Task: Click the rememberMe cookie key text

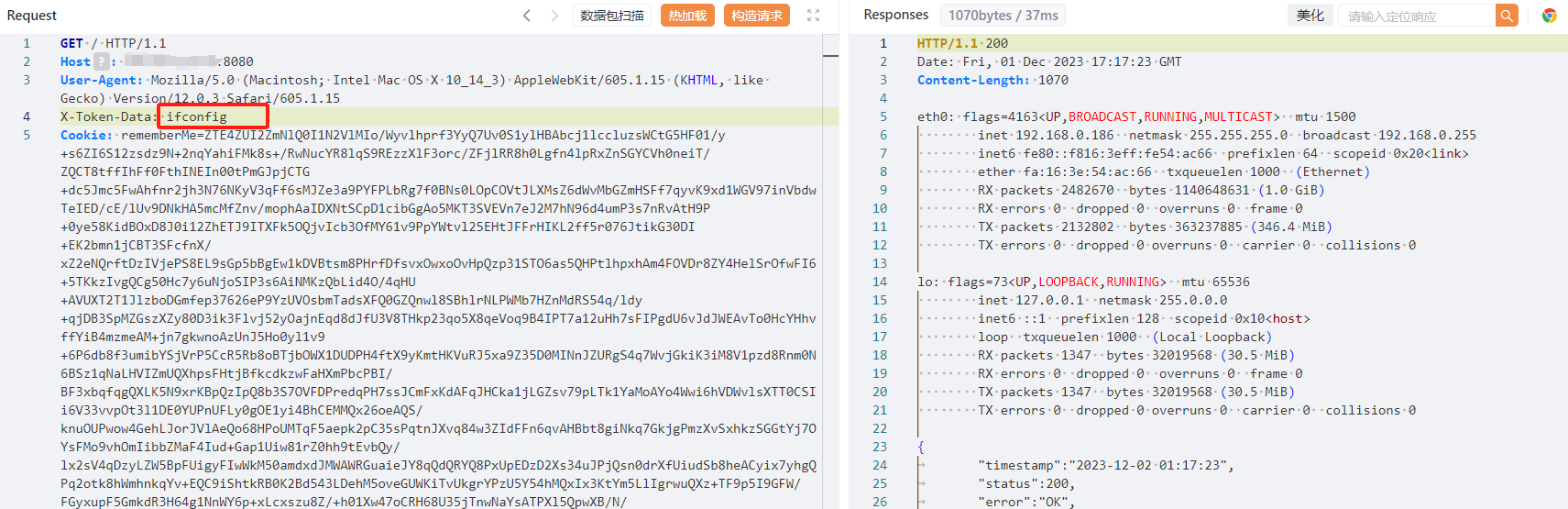Action: 158,135
